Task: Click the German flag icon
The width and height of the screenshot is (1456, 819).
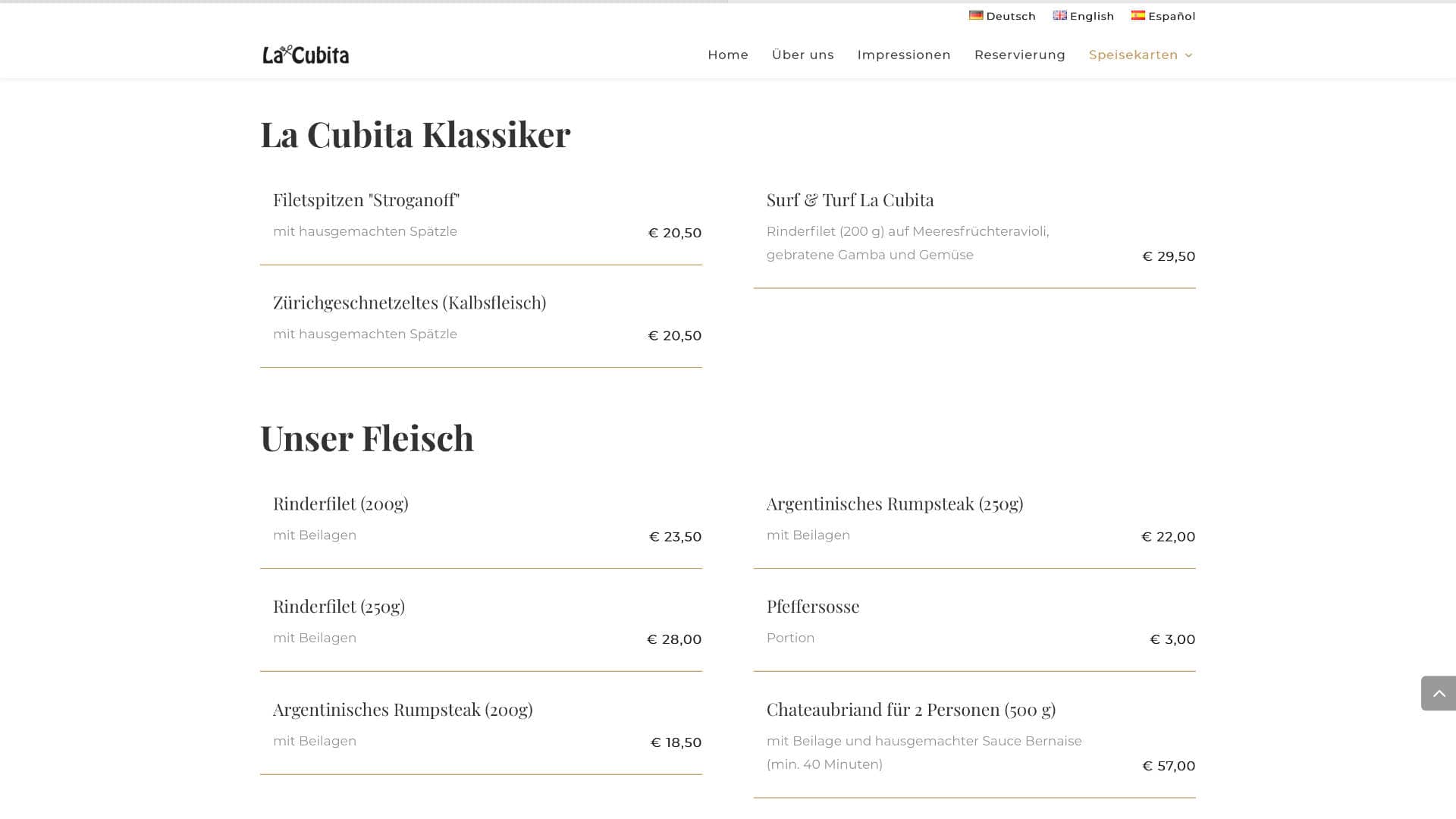Action: [976, 15]
